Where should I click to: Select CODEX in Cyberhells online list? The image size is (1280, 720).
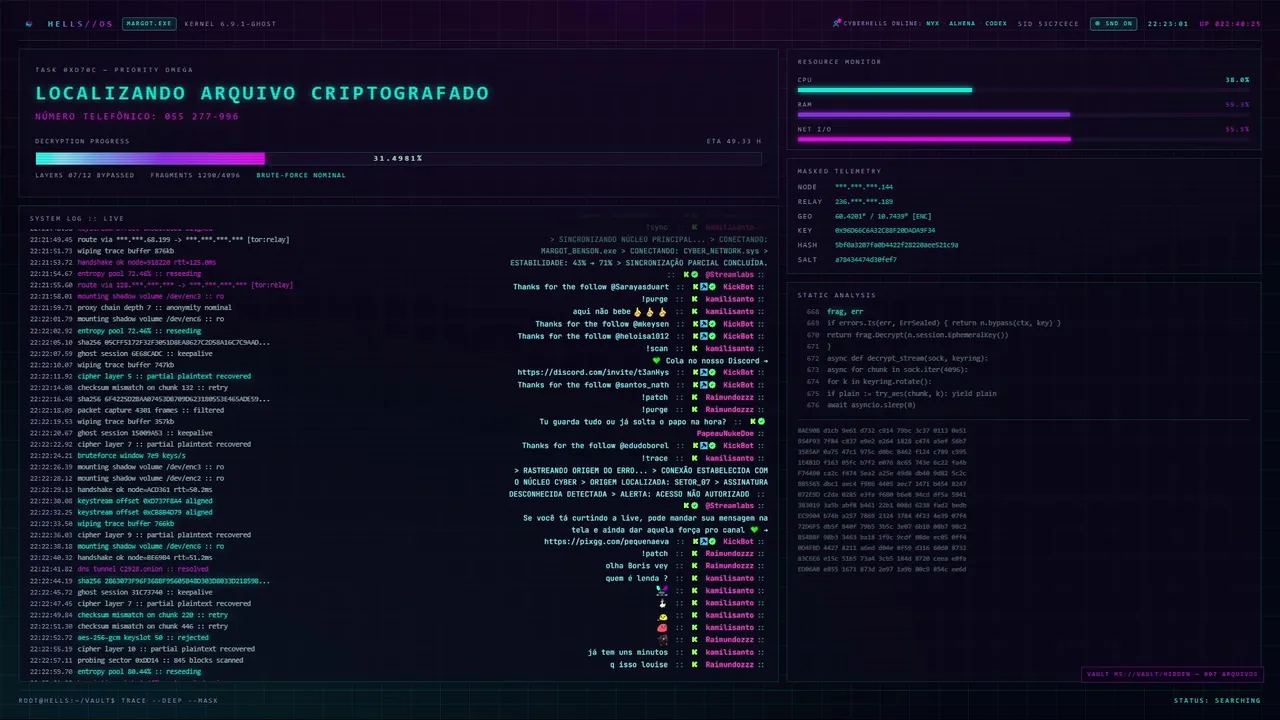[996, 23]
